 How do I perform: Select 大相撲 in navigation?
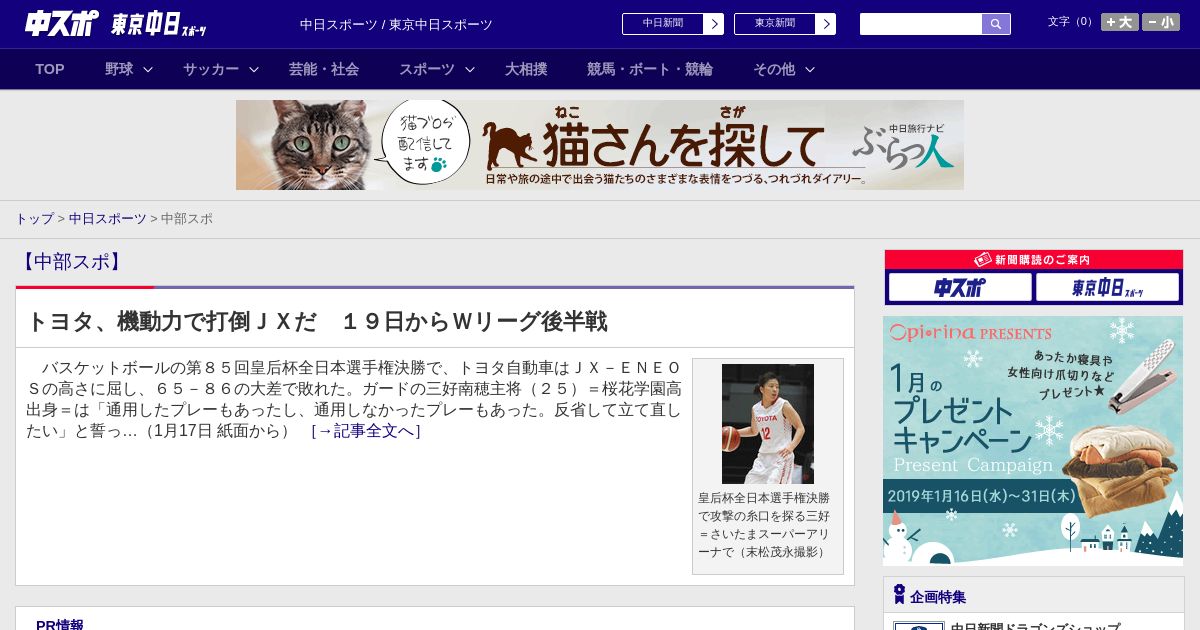pyautogui.click(x=526, y=69)
